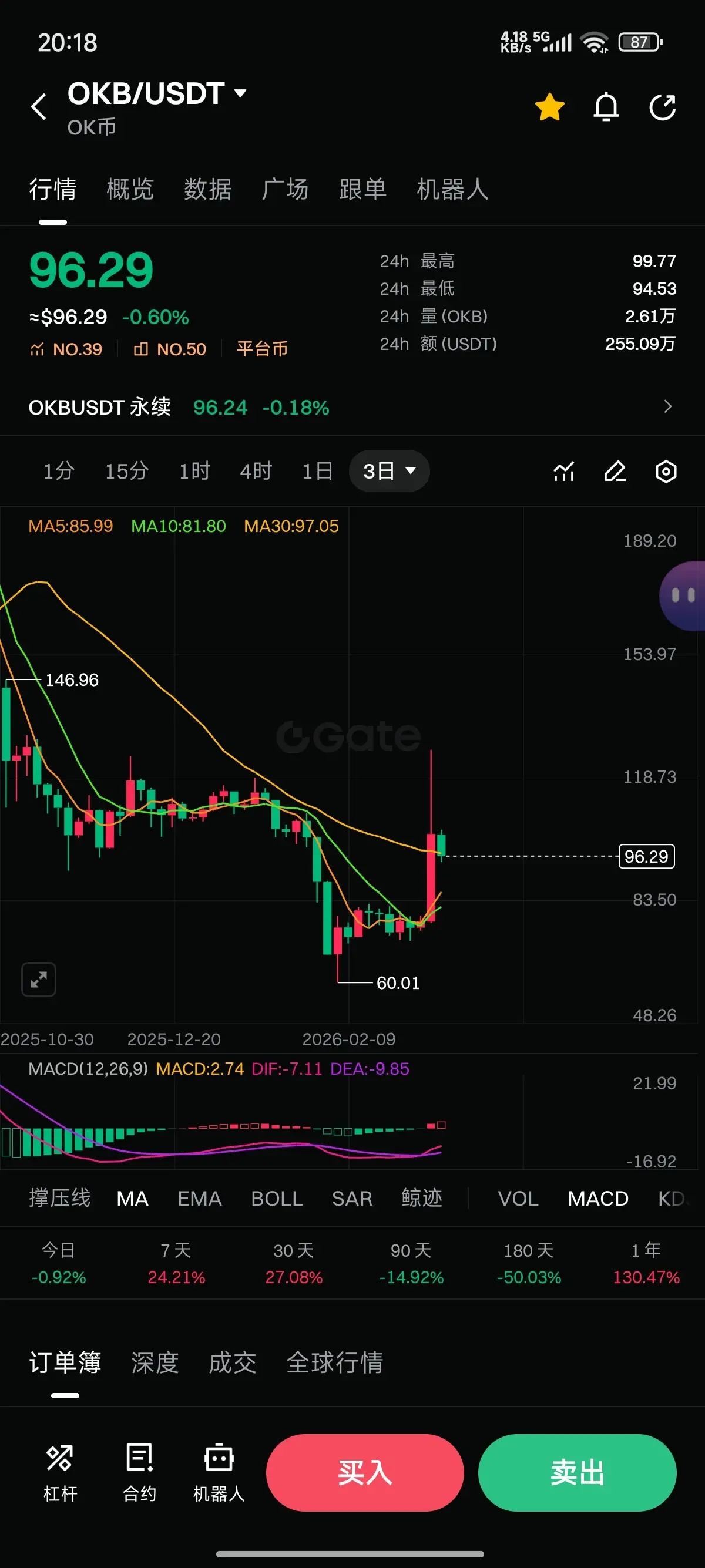
Task: Tap 30天 27.08% change cell
Action: point(293,1263)
